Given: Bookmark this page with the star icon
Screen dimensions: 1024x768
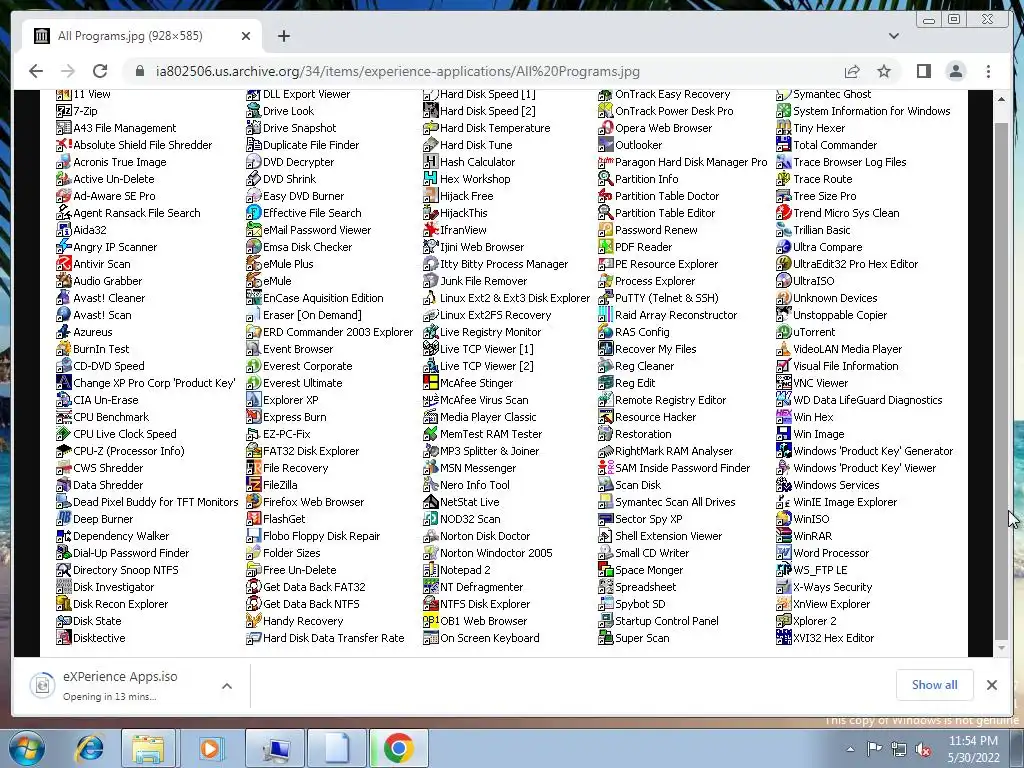Looking at the screenshot, I should point(884,71).
